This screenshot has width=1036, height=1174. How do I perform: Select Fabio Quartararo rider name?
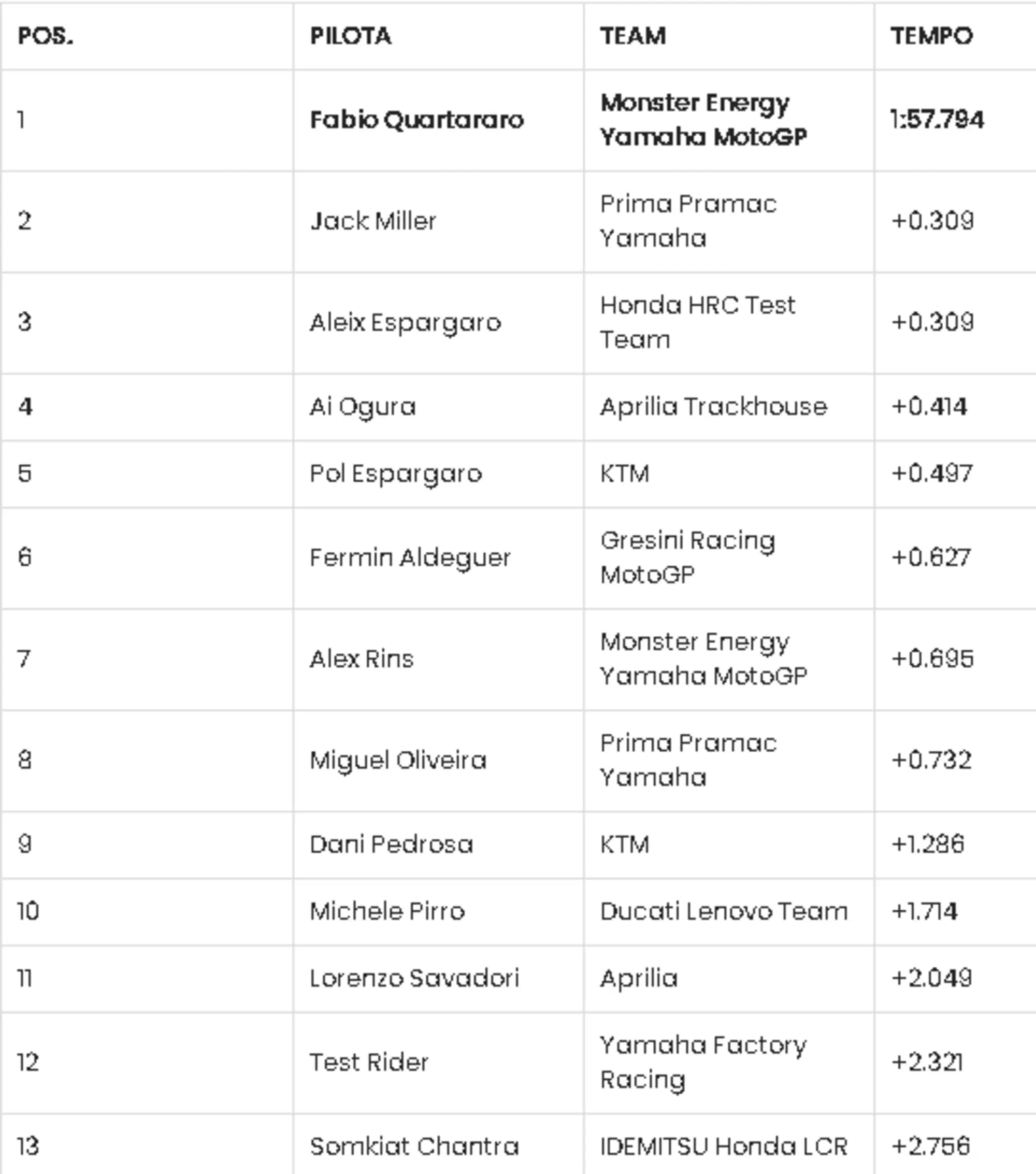pos(417,120)
